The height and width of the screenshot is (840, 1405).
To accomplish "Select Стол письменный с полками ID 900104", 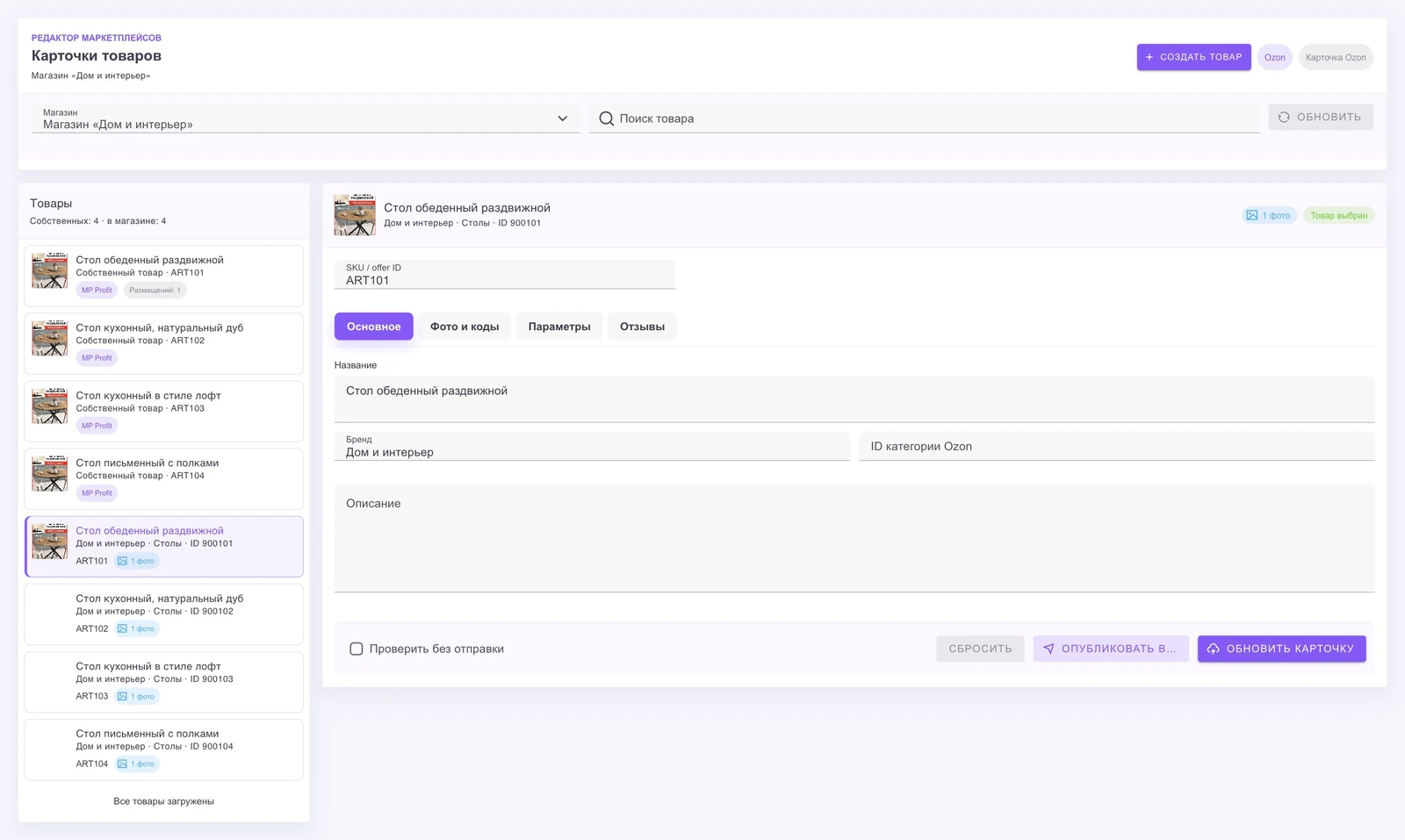I will click(164, 750).
